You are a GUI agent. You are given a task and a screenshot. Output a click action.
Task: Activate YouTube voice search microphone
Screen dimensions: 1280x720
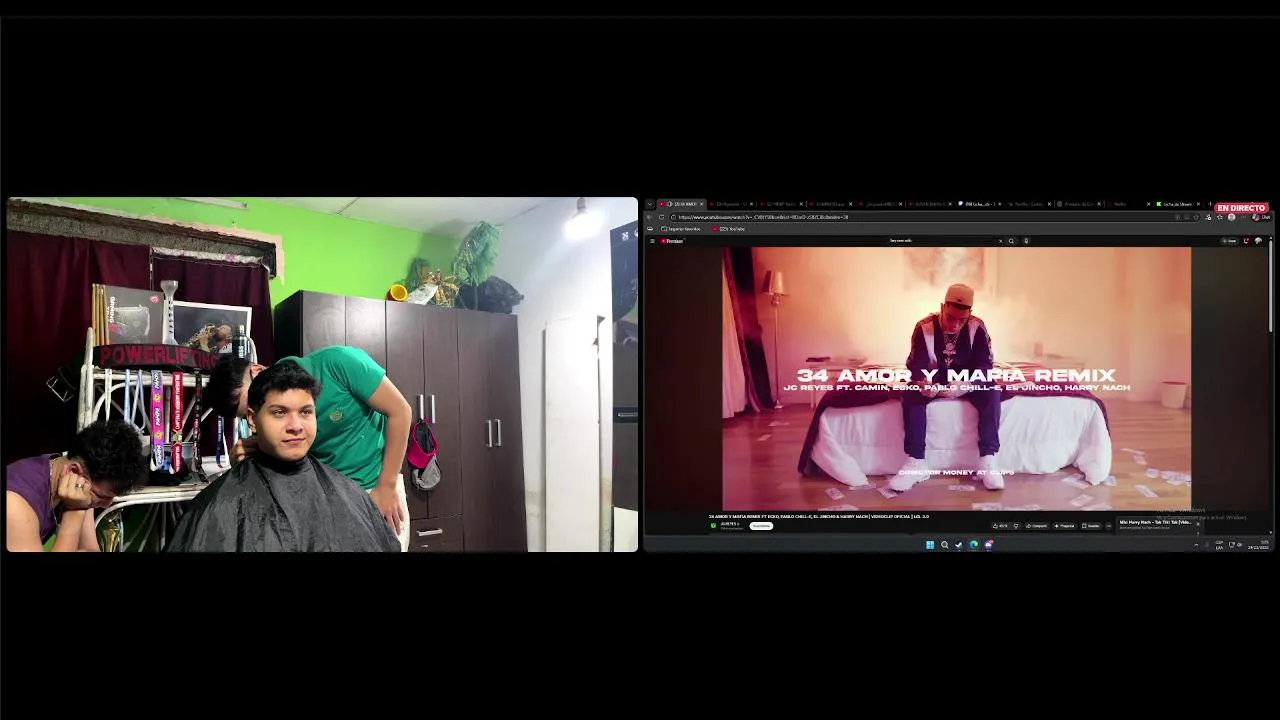[1026, 241]
